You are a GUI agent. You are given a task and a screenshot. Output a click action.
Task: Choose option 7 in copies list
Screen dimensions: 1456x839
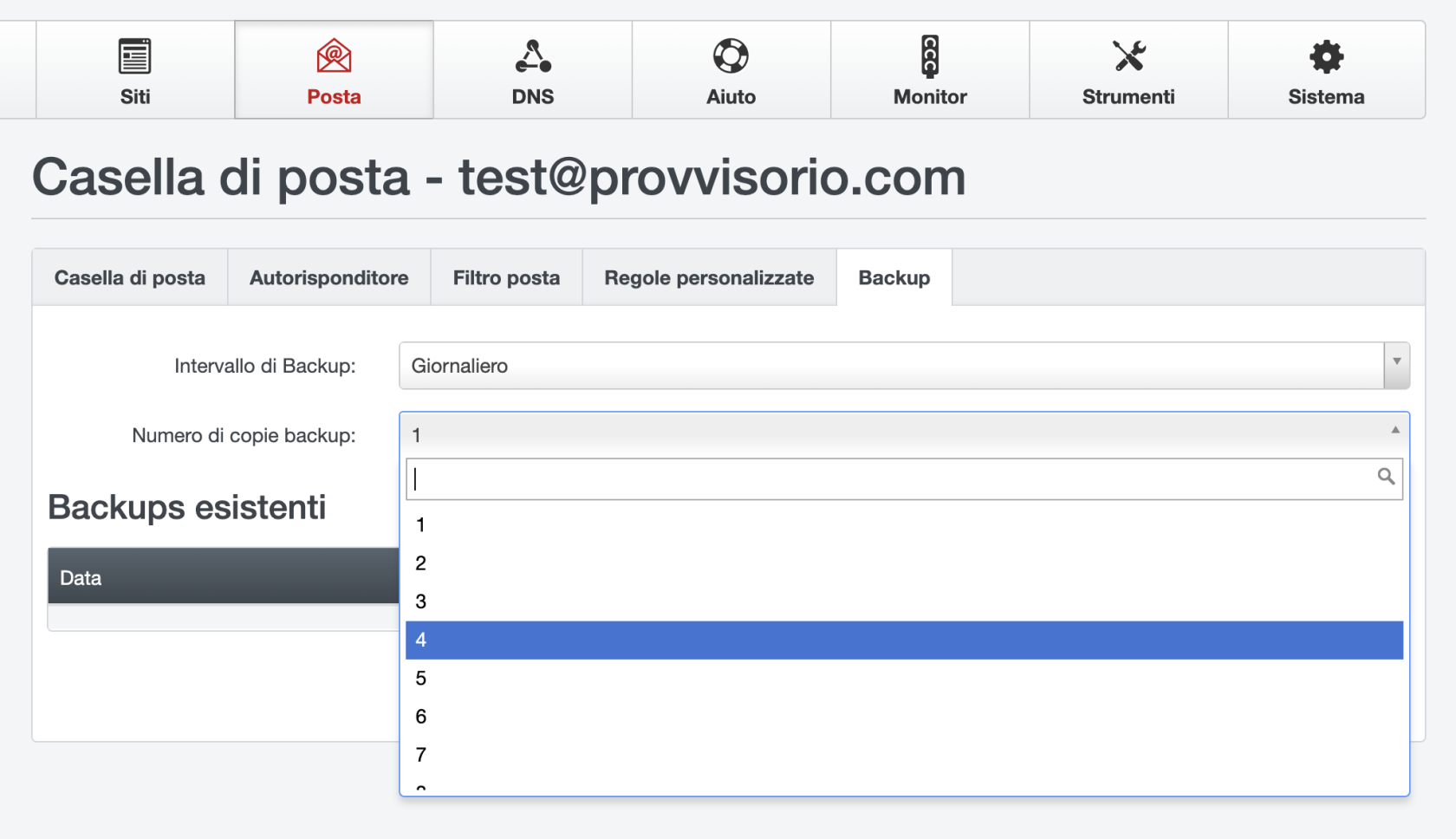(x=904, y=754)
